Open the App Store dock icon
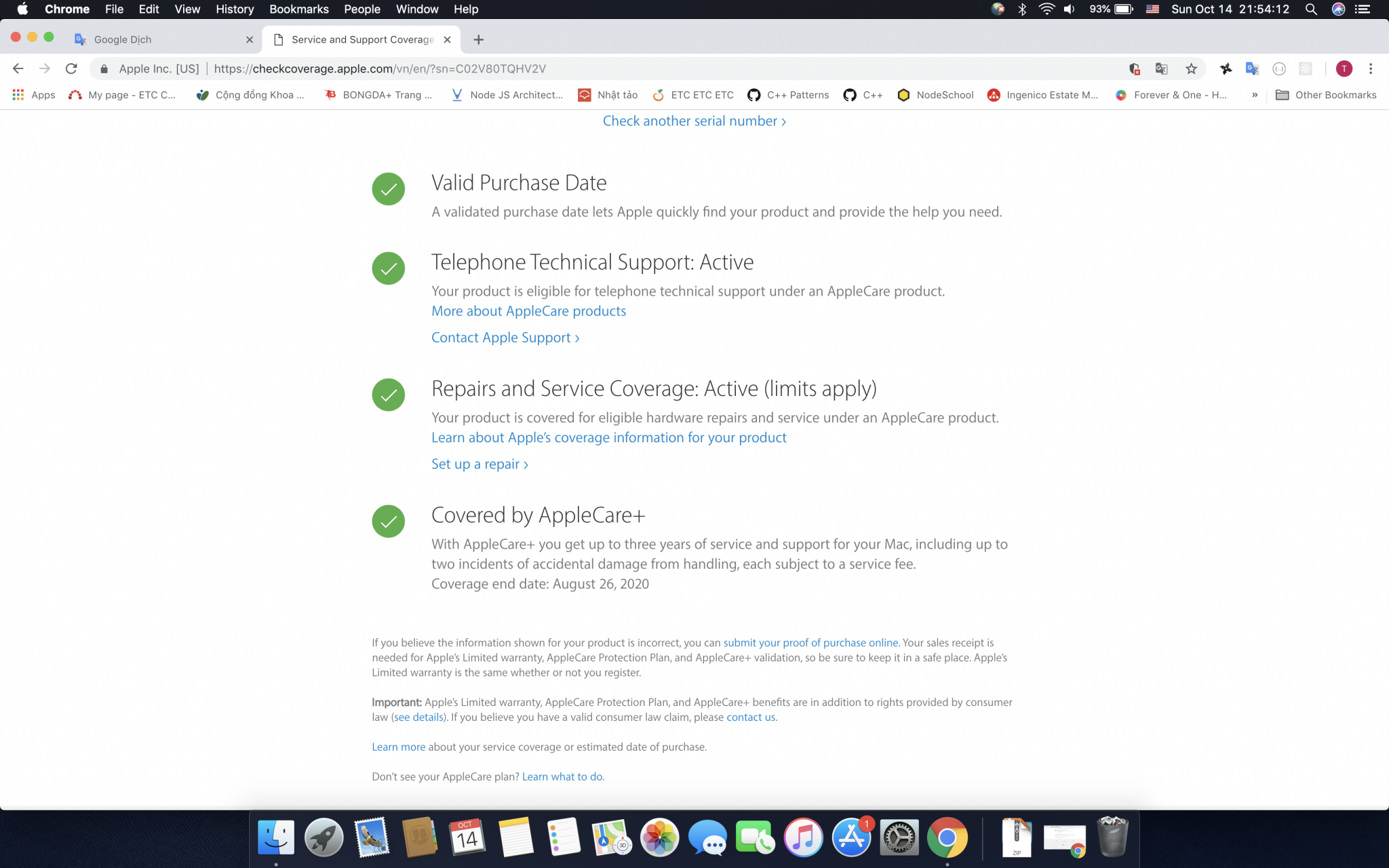Viewport: 1389px width, 868px height. tap(851, 837)
